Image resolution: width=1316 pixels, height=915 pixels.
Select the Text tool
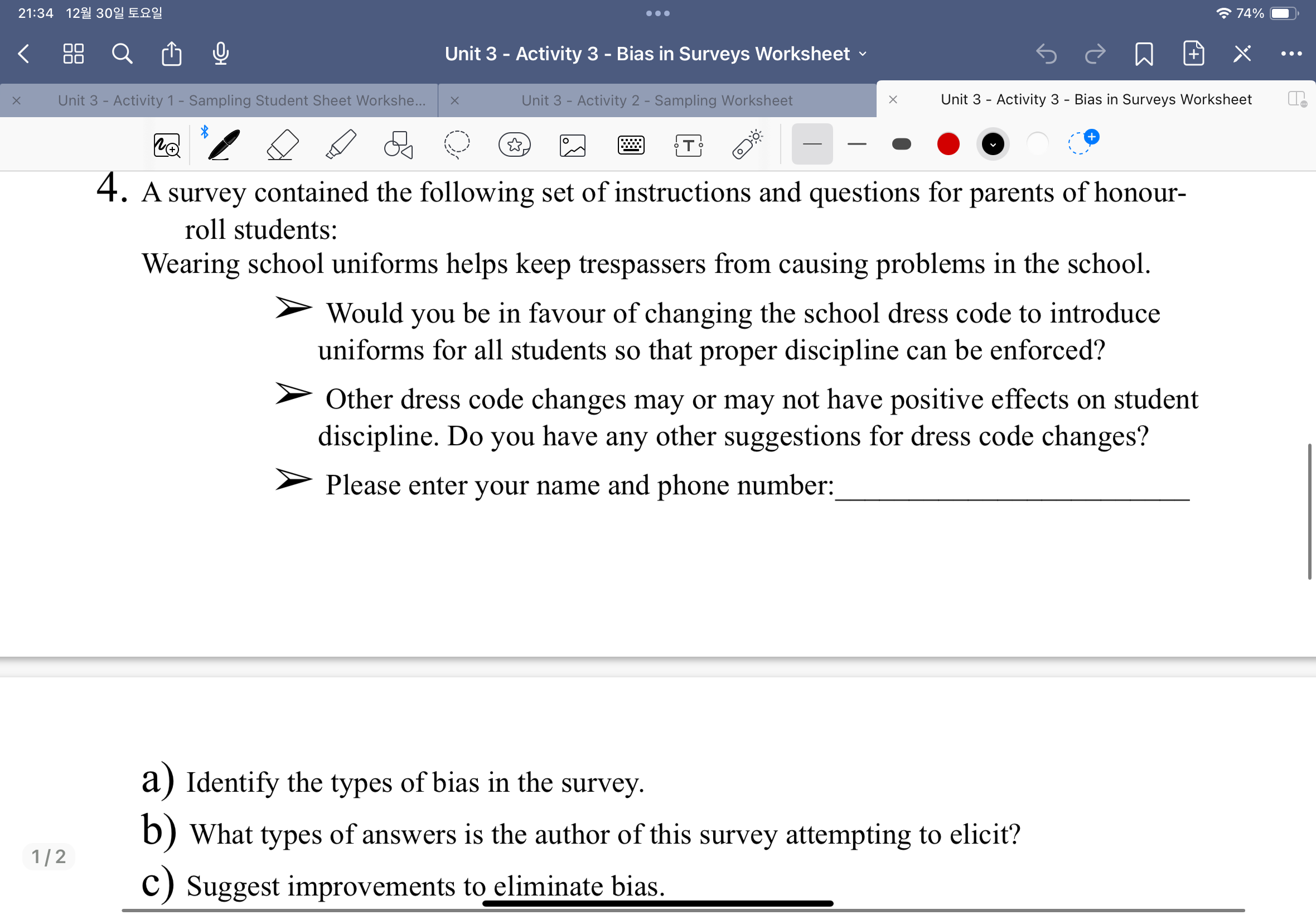click(688, 145)
